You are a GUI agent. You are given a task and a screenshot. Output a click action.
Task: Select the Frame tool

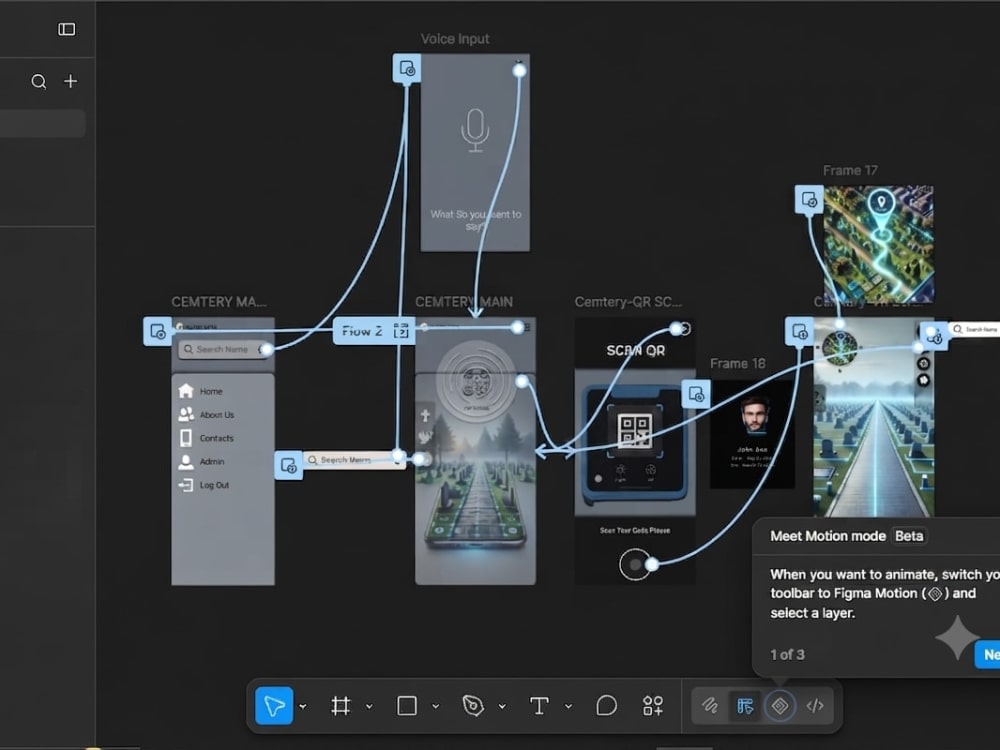pos(341,705)
